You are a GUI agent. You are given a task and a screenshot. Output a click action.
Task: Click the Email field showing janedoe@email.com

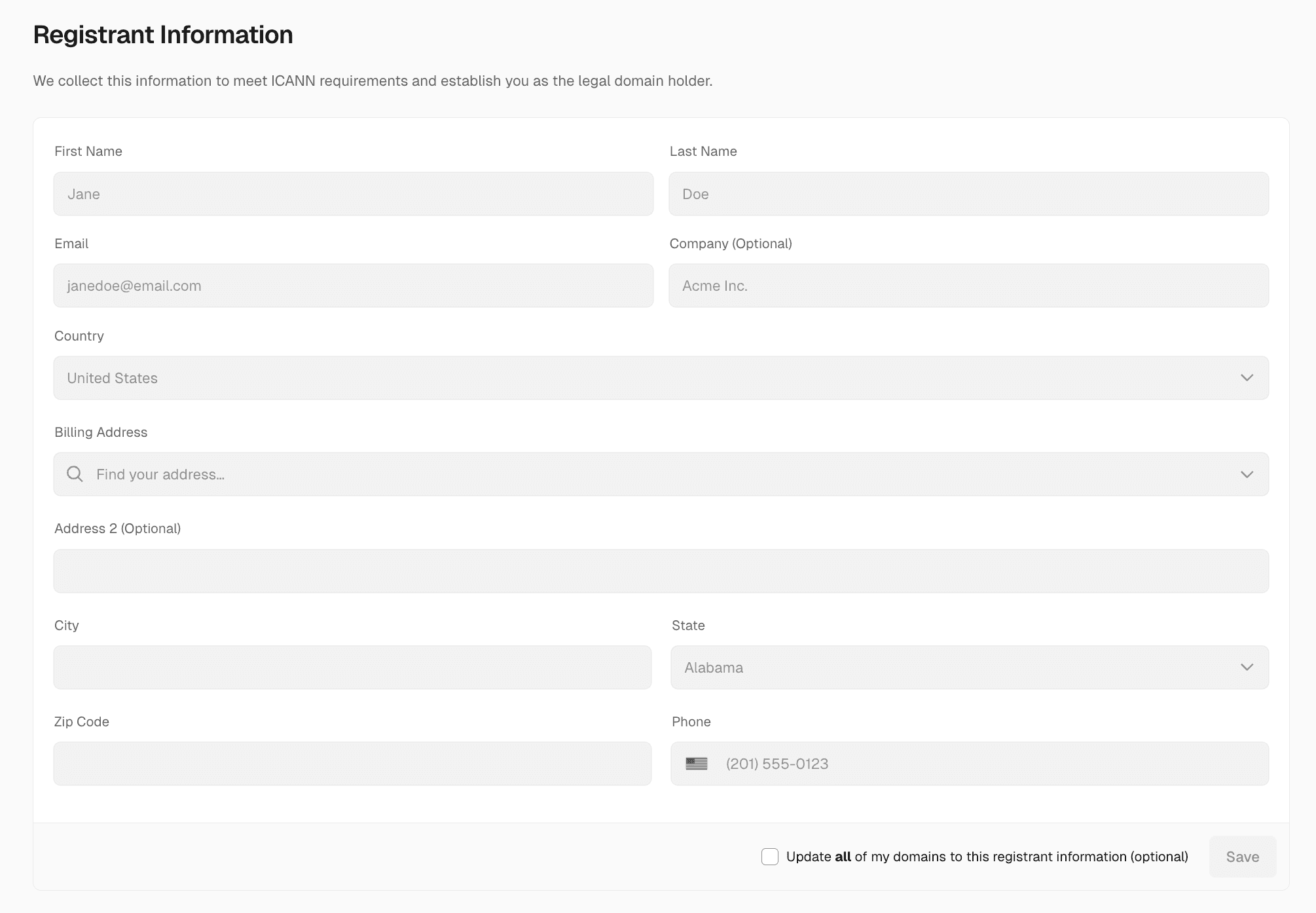(x=352, y=285)
